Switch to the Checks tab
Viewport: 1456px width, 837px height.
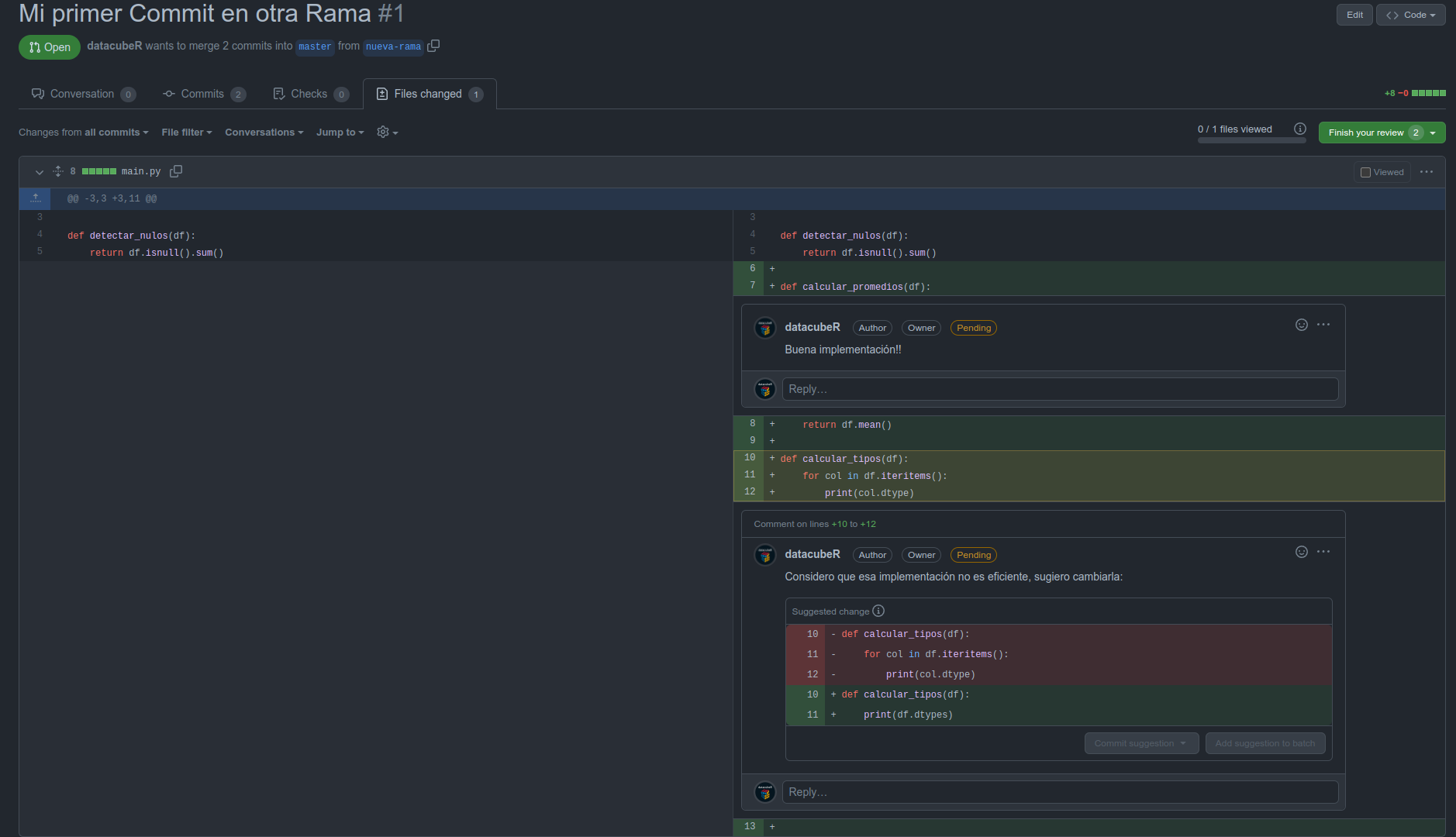click(311, 94)
